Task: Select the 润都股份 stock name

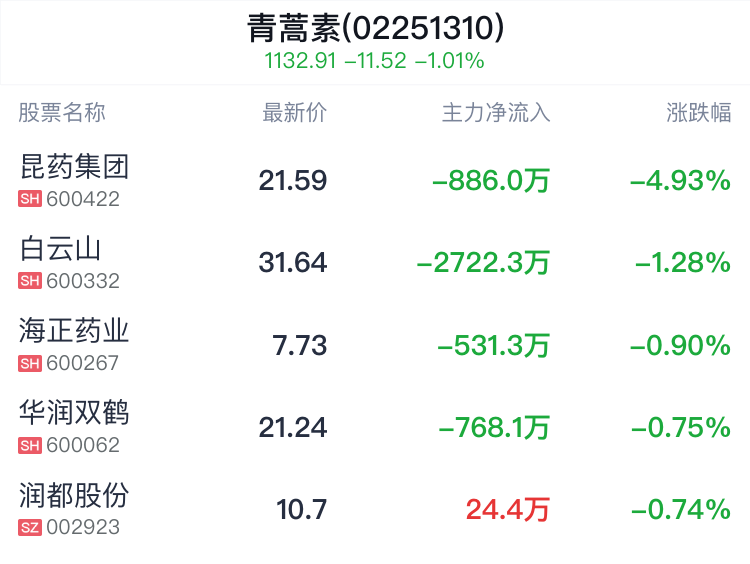Action: 75,495
